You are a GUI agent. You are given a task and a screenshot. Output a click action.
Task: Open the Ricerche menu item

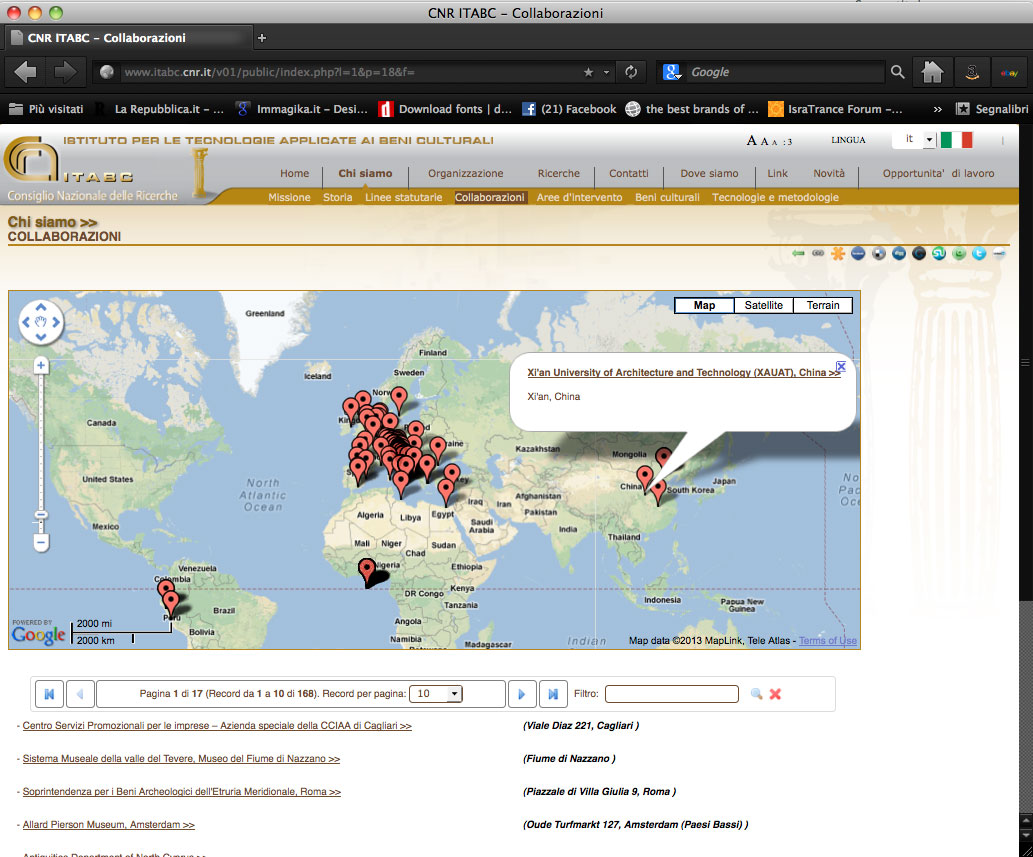(x=559, y=173)
